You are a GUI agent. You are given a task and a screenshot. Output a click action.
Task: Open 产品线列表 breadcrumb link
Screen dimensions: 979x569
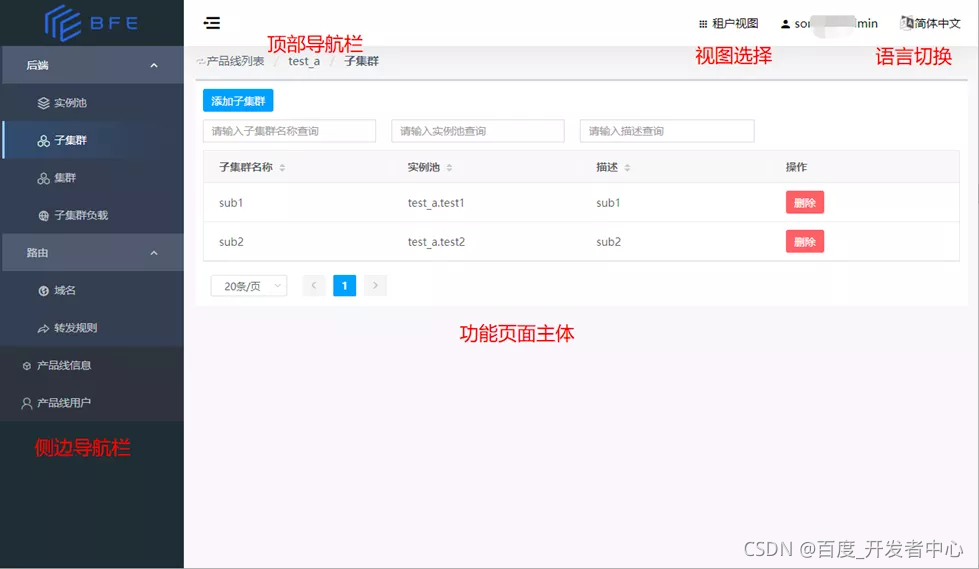(x=235, y=61)
